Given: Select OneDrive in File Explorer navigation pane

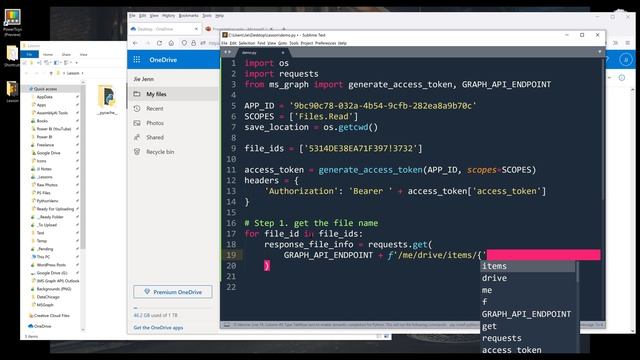Looking at the screenshot, I should [x=40, y=326].
